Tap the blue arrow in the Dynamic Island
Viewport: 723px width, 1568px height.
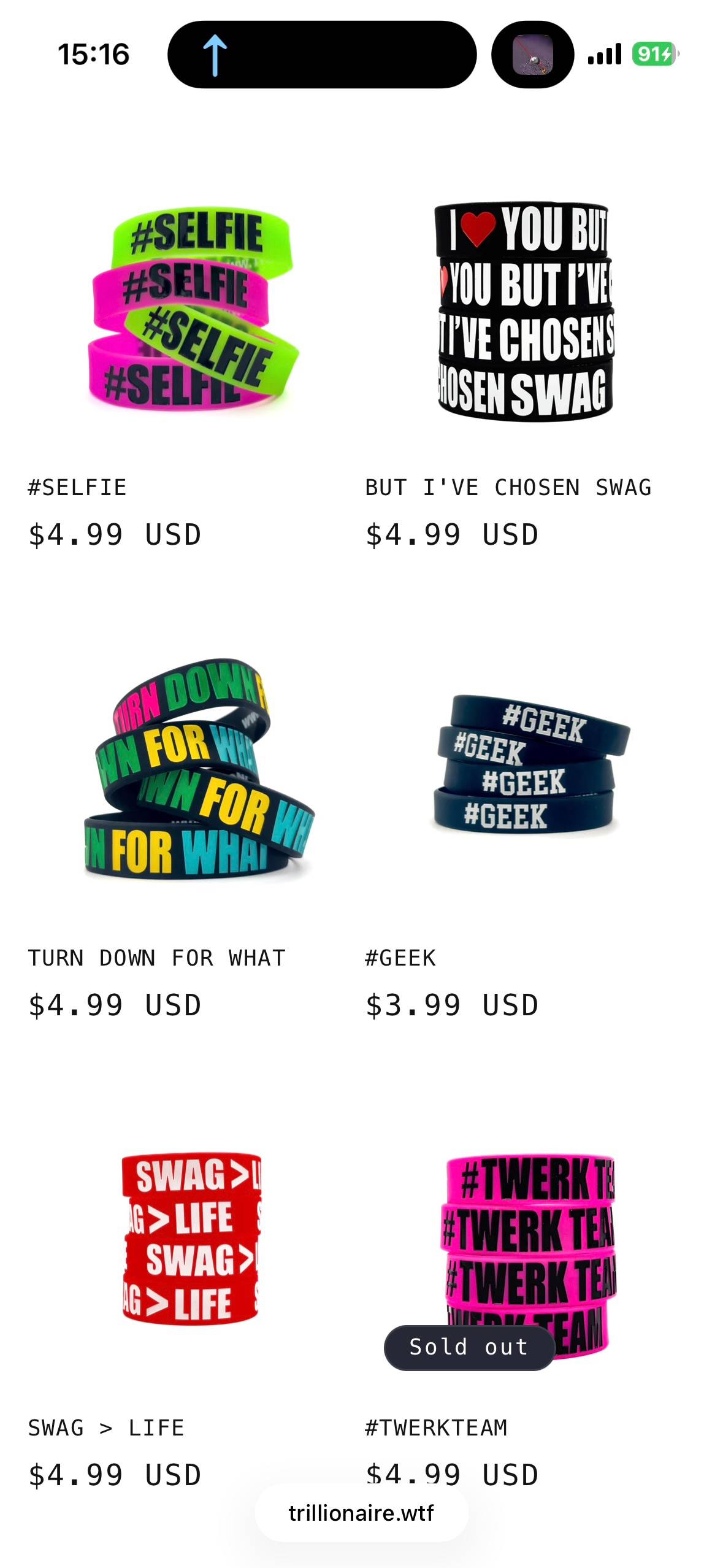(215, 55)
